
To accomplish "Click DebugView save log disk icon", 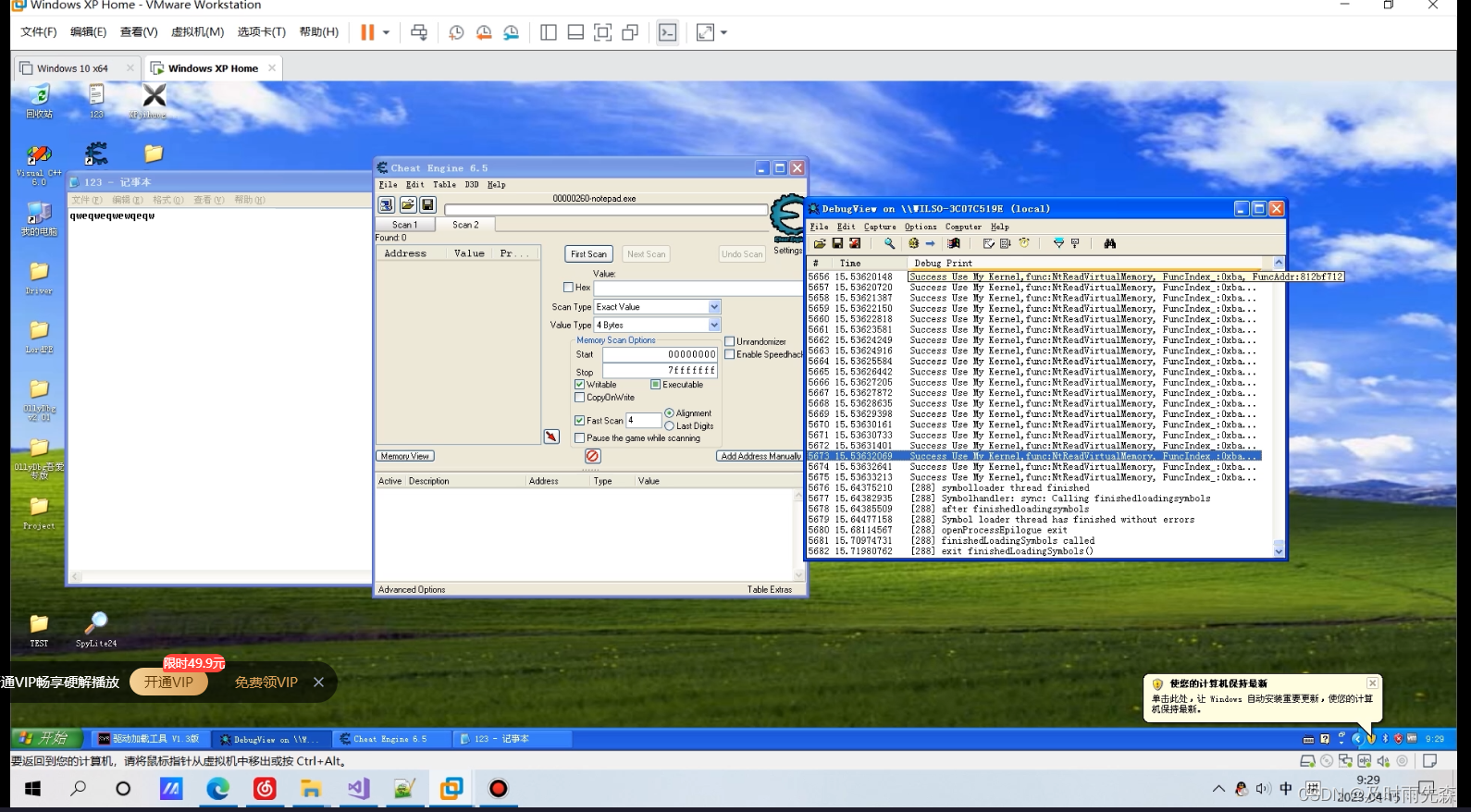I will click(x=837, y=243).
